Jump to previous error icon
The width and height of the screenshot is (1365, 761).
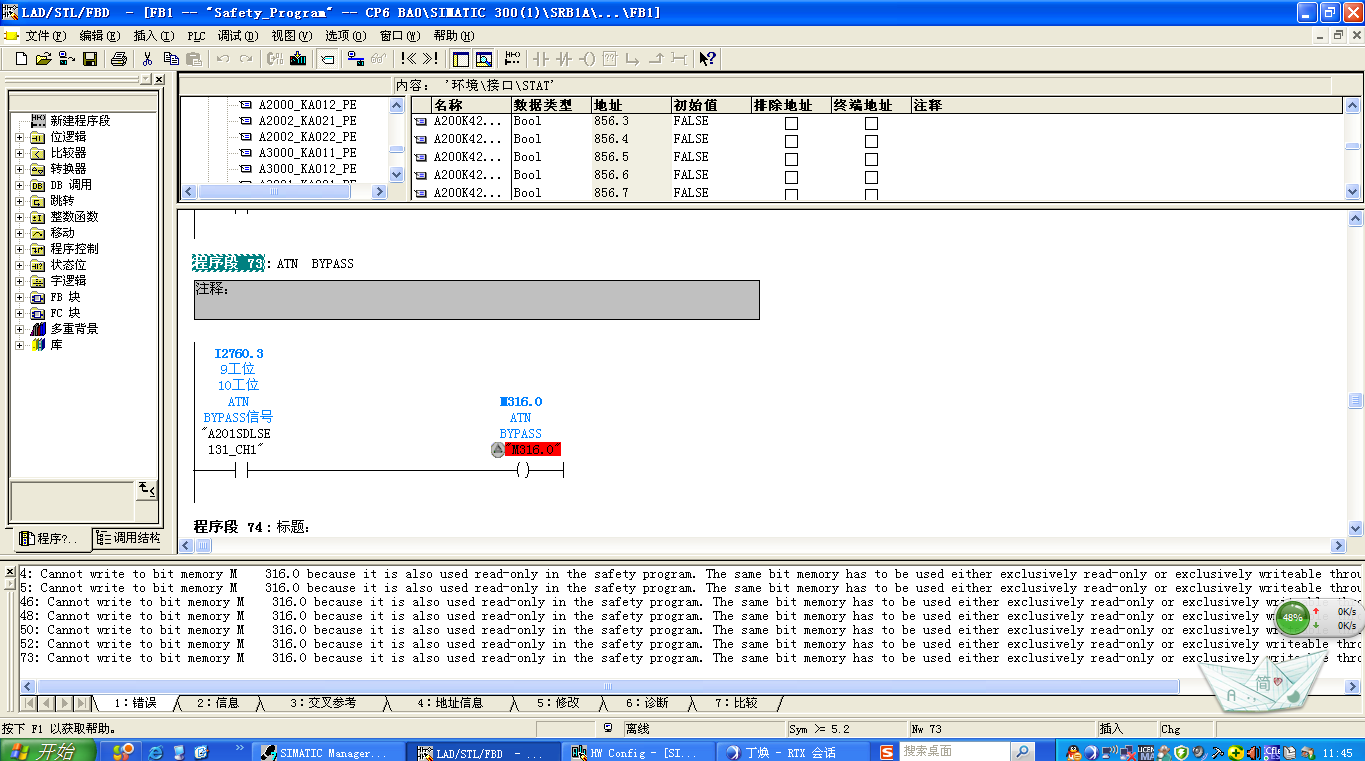click(x=408, y=59)
